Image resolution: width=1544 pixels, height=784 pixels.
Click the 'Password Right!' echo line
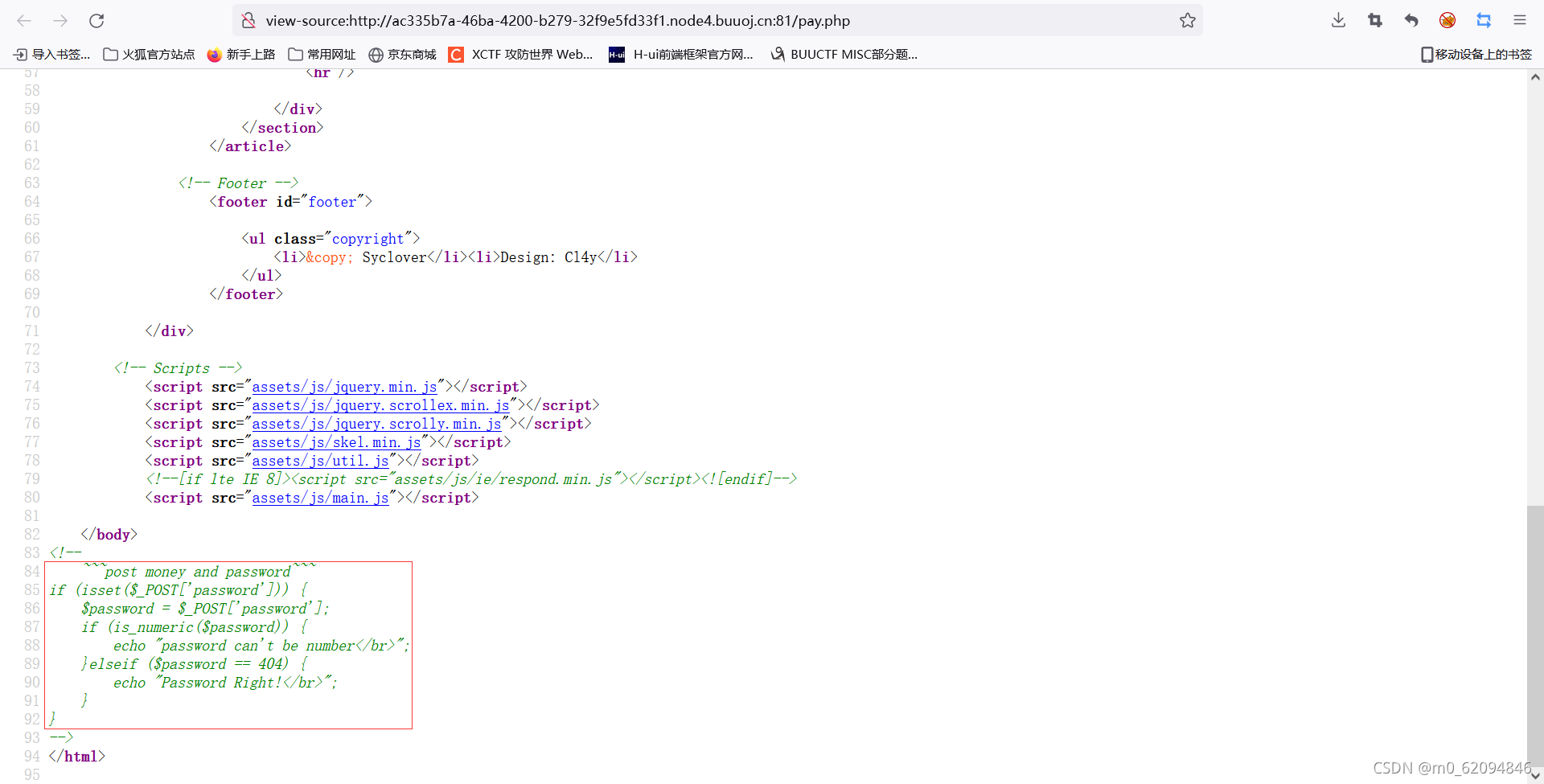225,683
